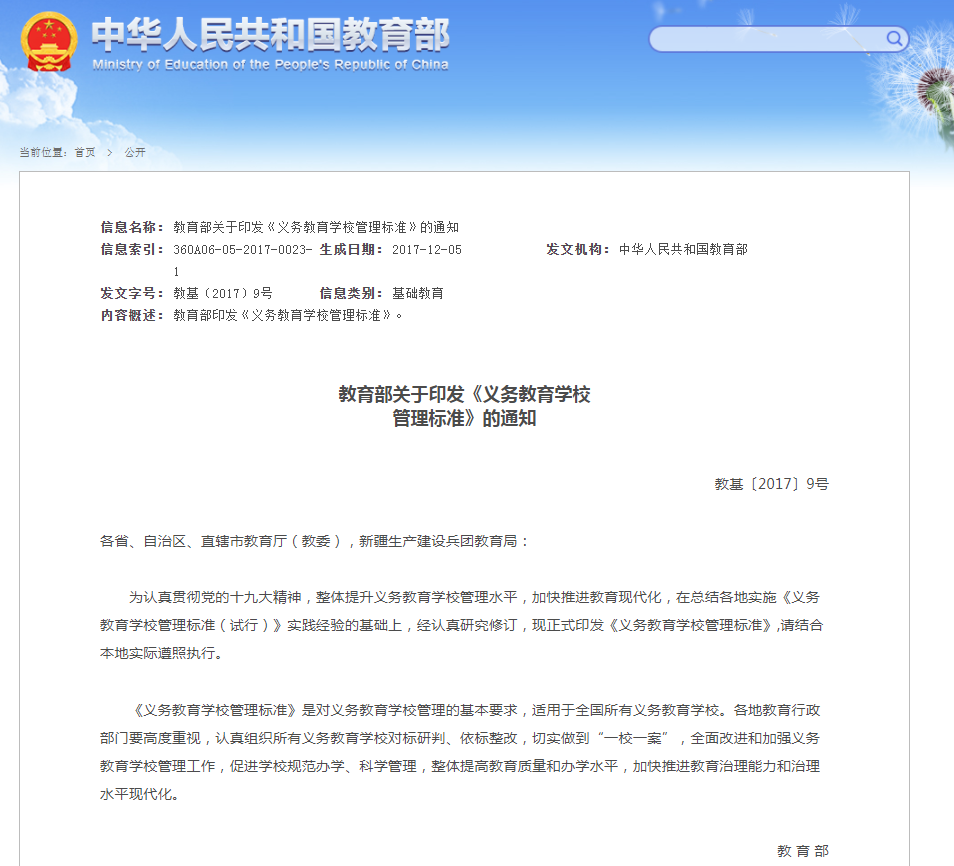The width and height of the screenshot is (954, 866).
Task: Click the 当前位置 breadcrumb label
Action: tap(43, 152)
